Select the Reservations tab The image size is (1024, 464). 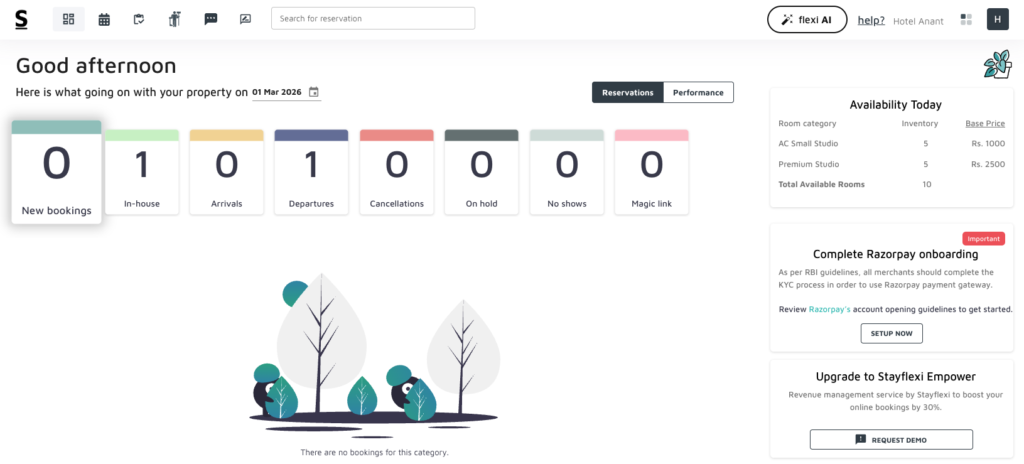tap(627, 92)
